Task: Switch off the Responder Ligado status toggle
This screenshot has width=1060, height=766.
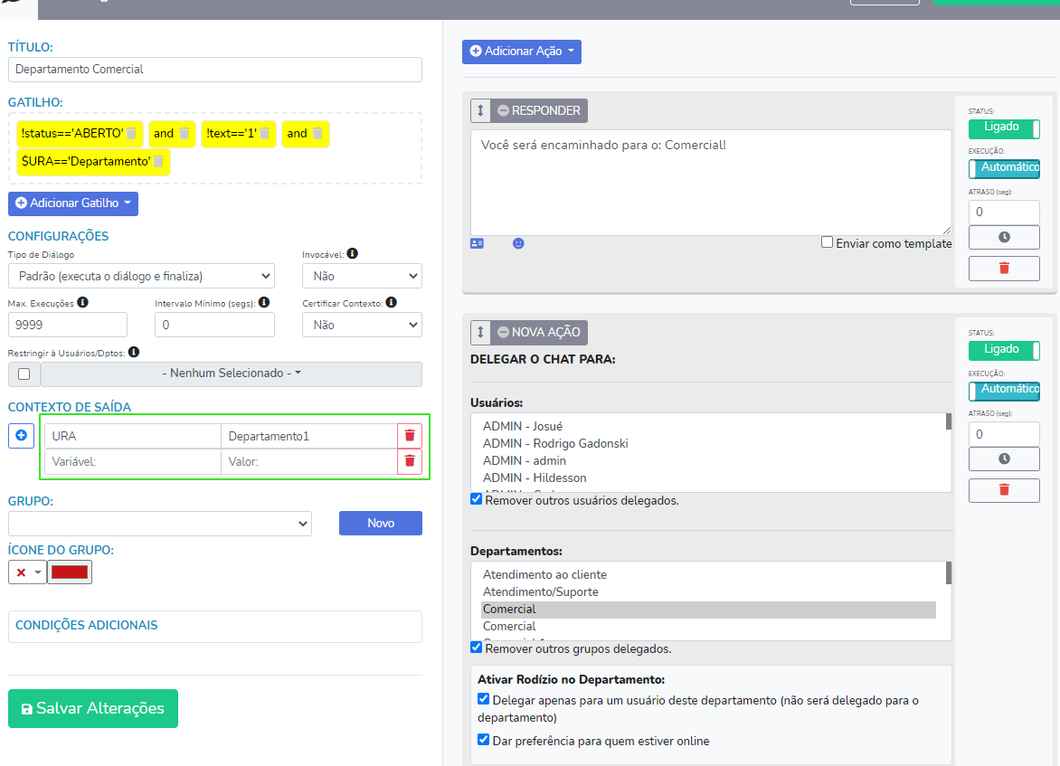Action: (1004, 128)
